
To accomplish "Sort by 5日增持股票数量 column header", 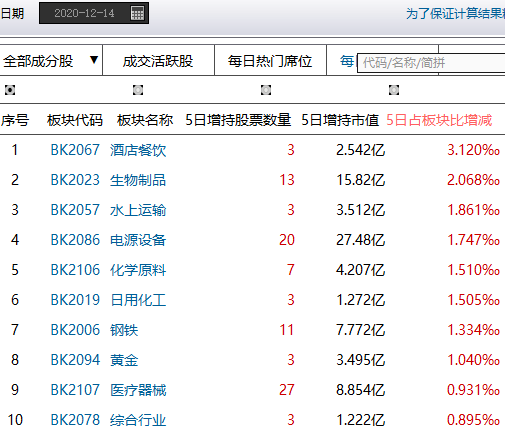I will [x=238, y=120].
